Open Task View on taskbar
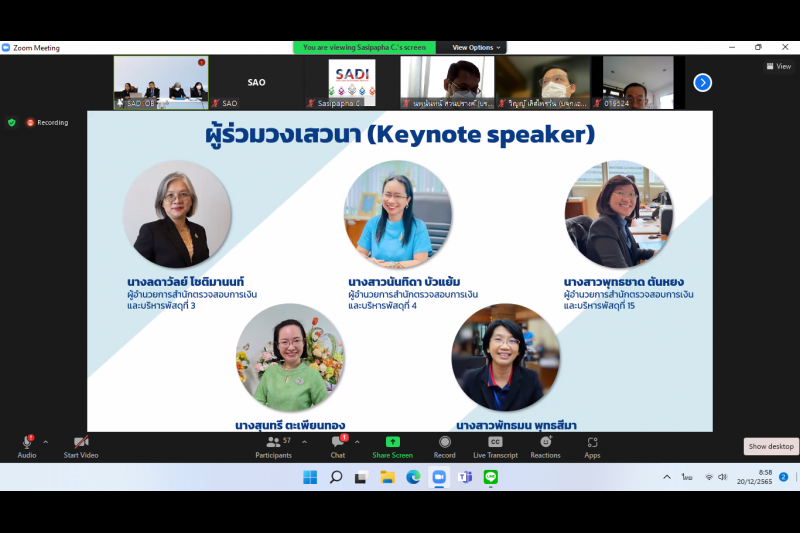 [361, 477]
